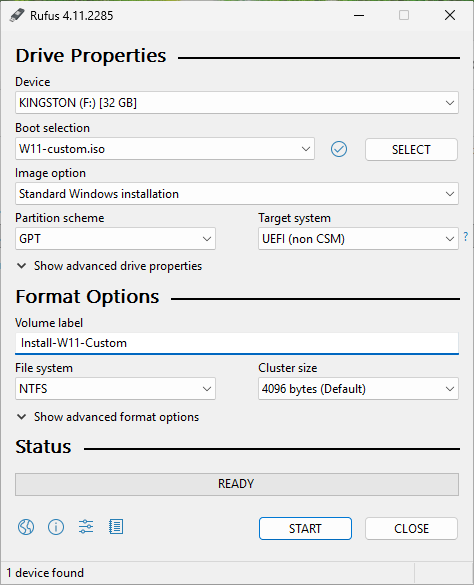Close the Rufus window with X

click(x=450, y=15)
